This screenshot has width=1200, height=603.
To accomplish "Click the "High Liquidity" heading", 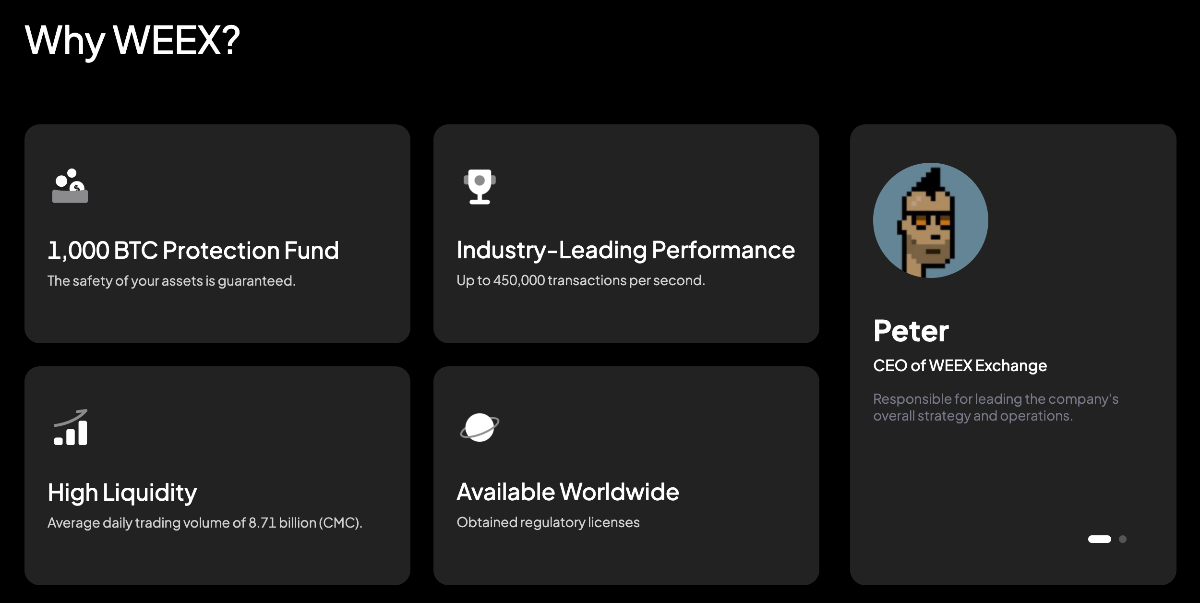I will tap(122, 492).
